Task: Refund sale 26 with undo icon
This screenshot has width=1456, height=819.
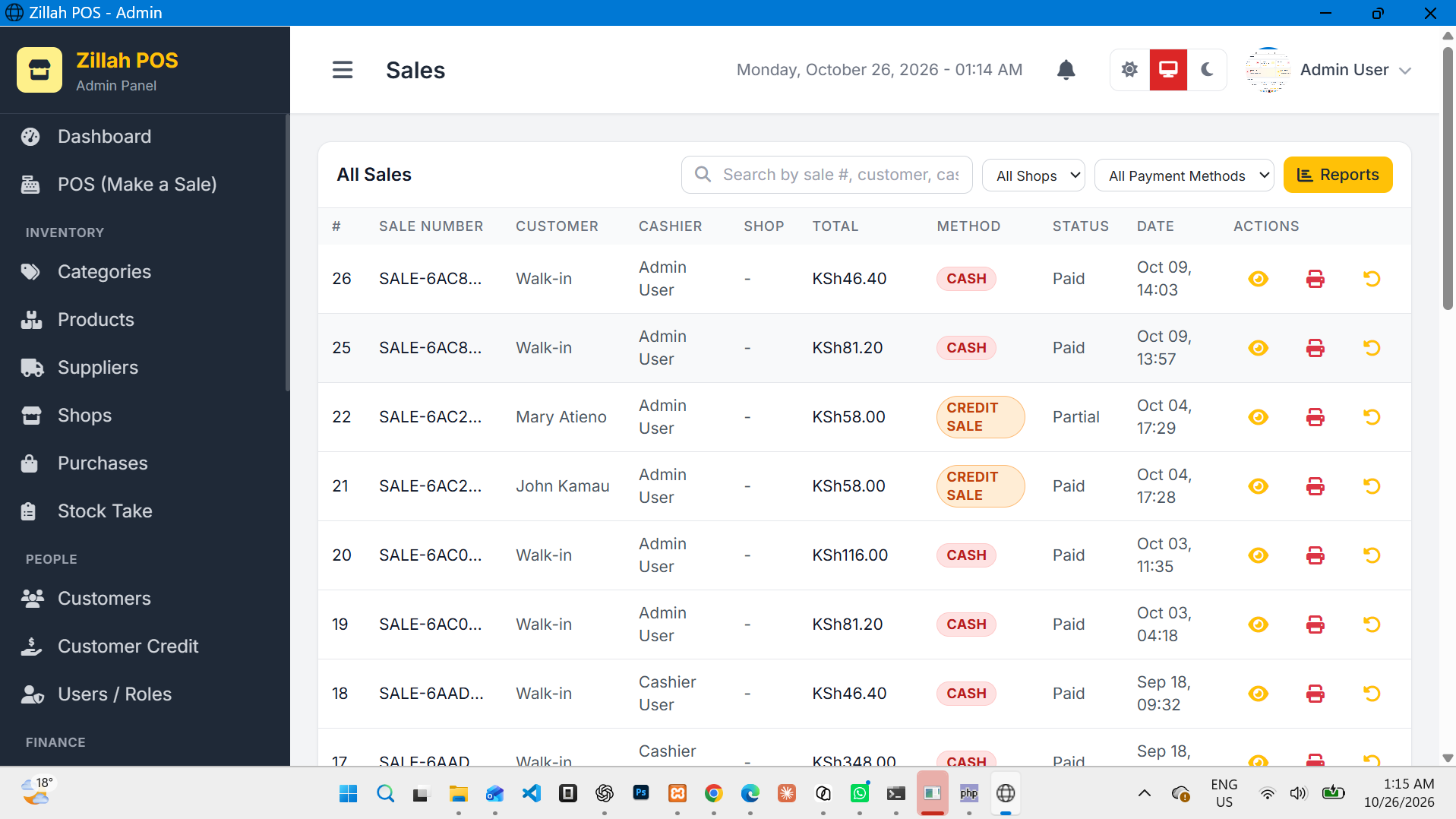Action: [1372, 279]
